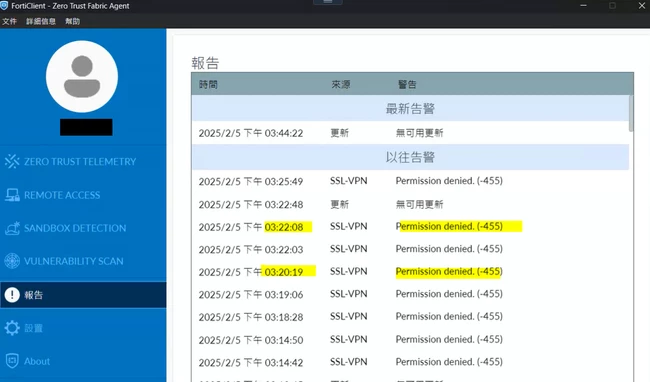The height and width of the screenshot is (382, 650).
Task: Click the 時間 column header
Action: point(208,85)
